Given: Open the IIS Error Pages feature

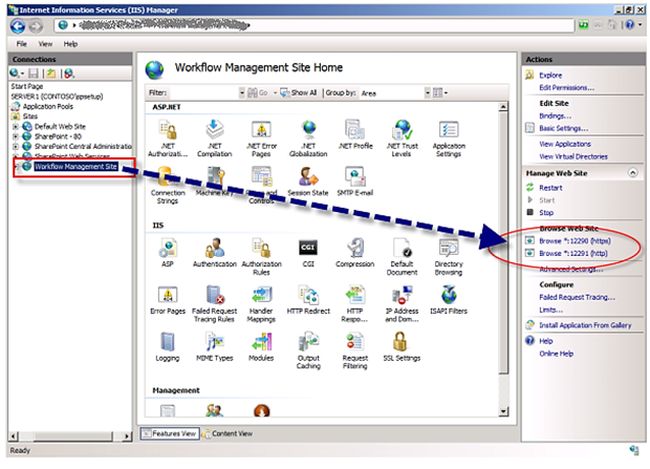Looking at the screenshot, I should 167,300.
